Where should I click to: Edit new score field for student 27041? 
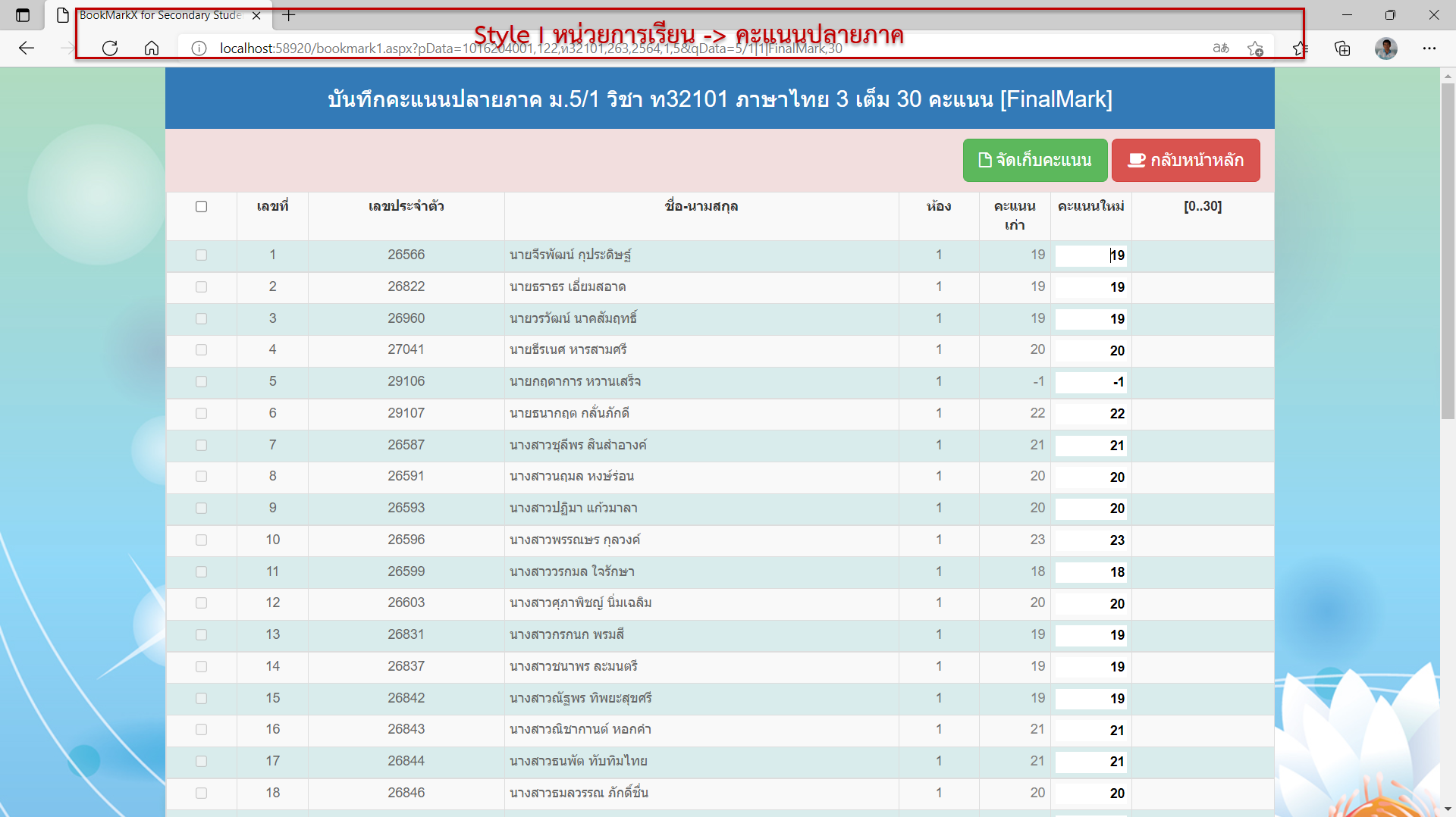pos(1090,351)
